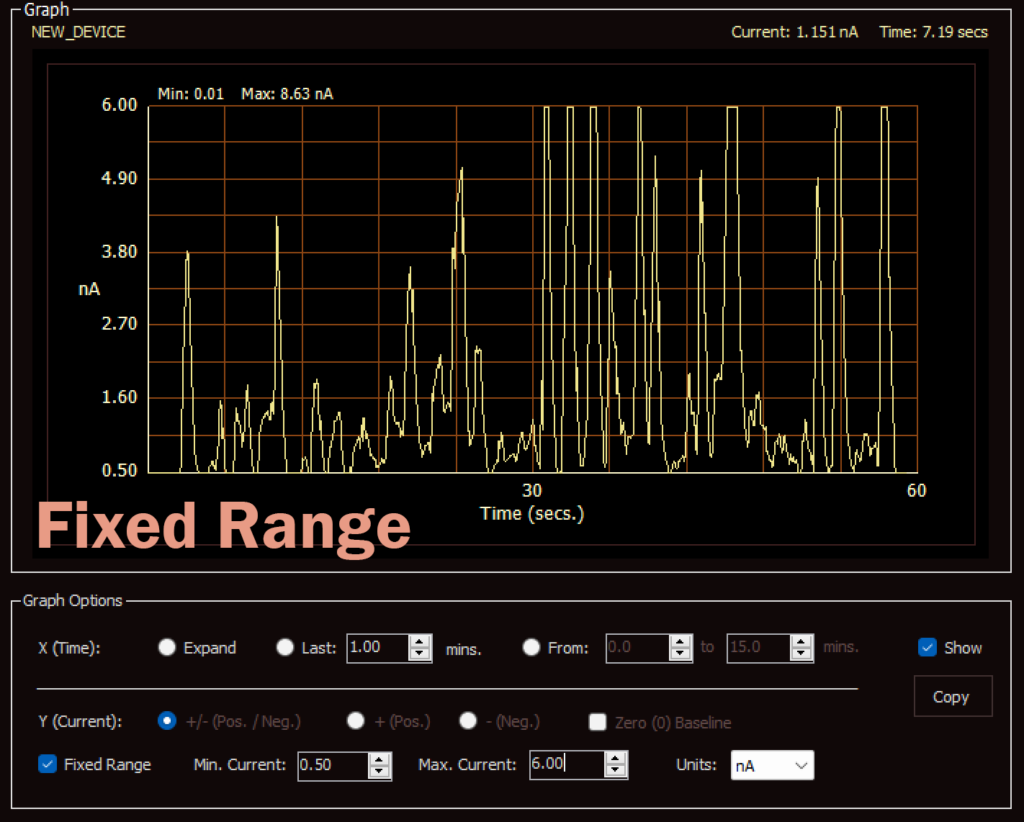Click the From value up arrow
This screenshot has height=822, width=1024.
click(681, 642)
